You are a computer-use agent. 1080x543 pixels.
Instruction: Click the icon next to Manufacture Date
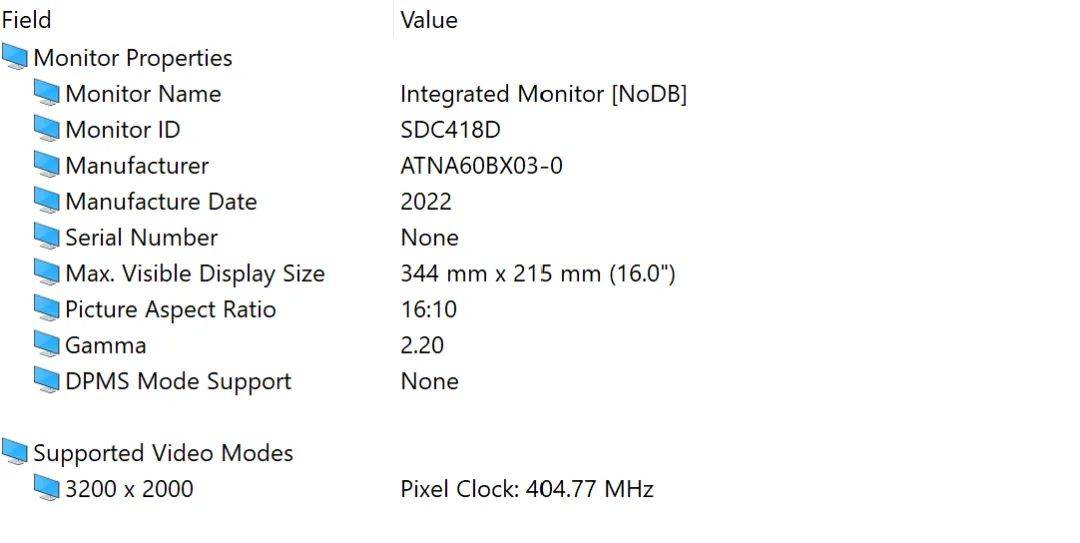[x=46, y=201]
